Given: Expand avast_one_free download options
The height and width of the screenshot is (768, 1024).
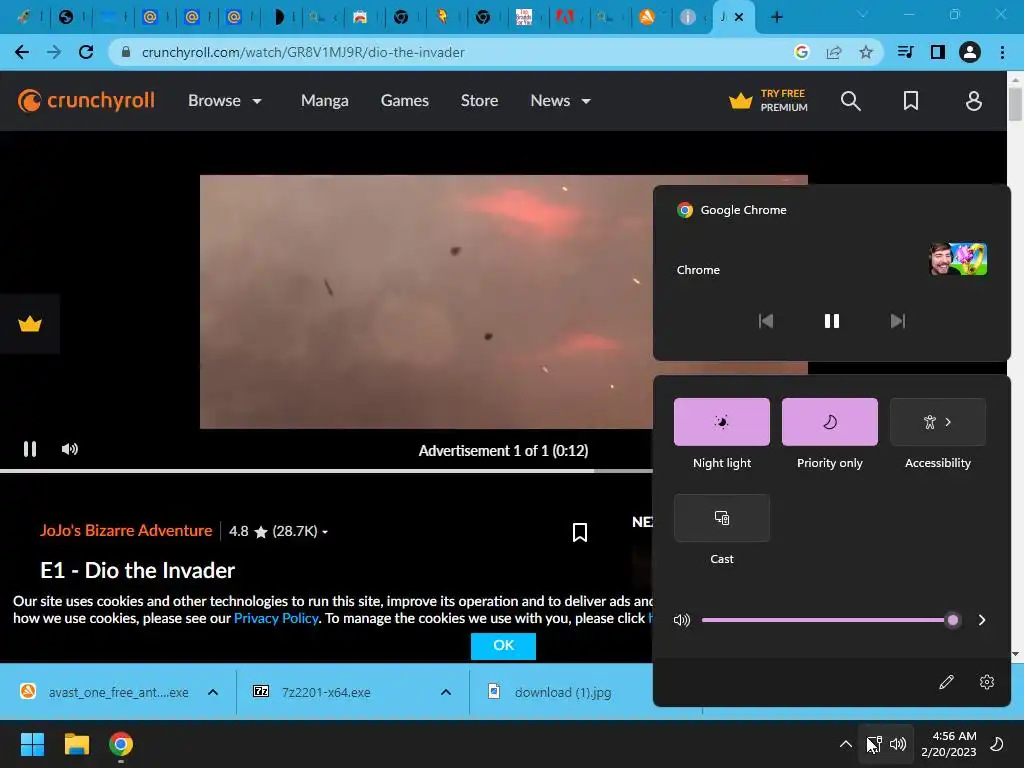Looking at the screenshot, I should (213, 692).
